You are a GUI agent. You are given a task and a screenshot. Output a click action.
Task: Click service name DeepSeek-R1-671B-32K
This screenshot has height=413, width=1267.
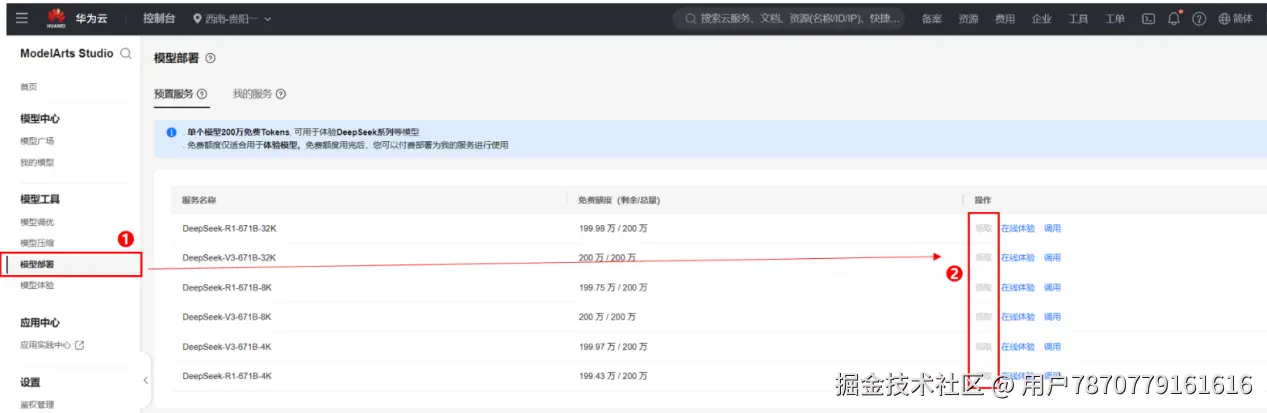click(229, 228)
